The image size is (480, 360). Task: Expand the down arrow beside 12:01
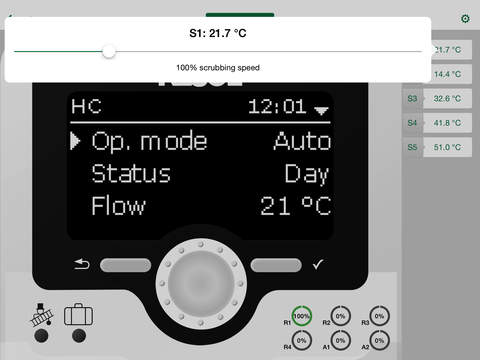321,111
